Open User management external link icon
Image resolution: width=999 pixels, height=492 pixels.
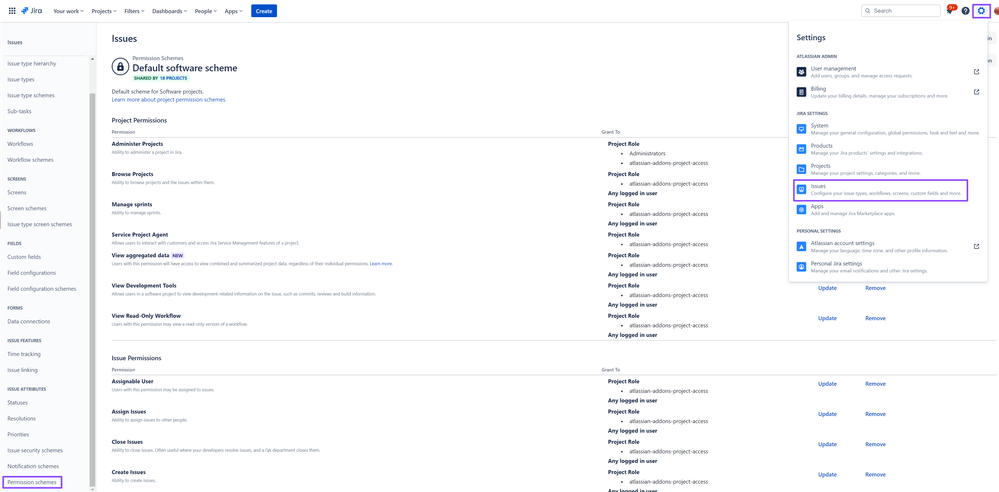coord(977,71)
